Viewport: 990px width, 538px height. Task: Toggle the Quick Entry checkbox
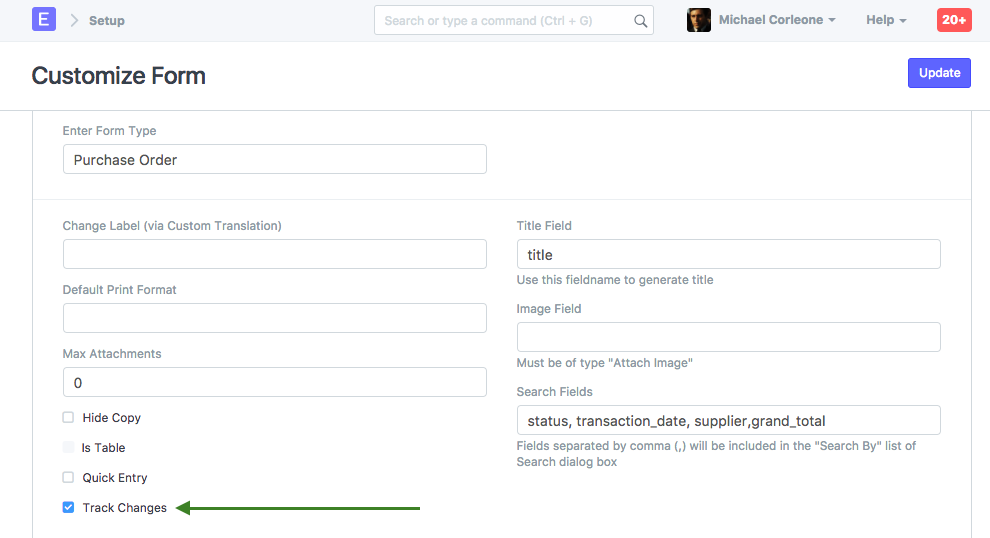[x=68, y=478]
